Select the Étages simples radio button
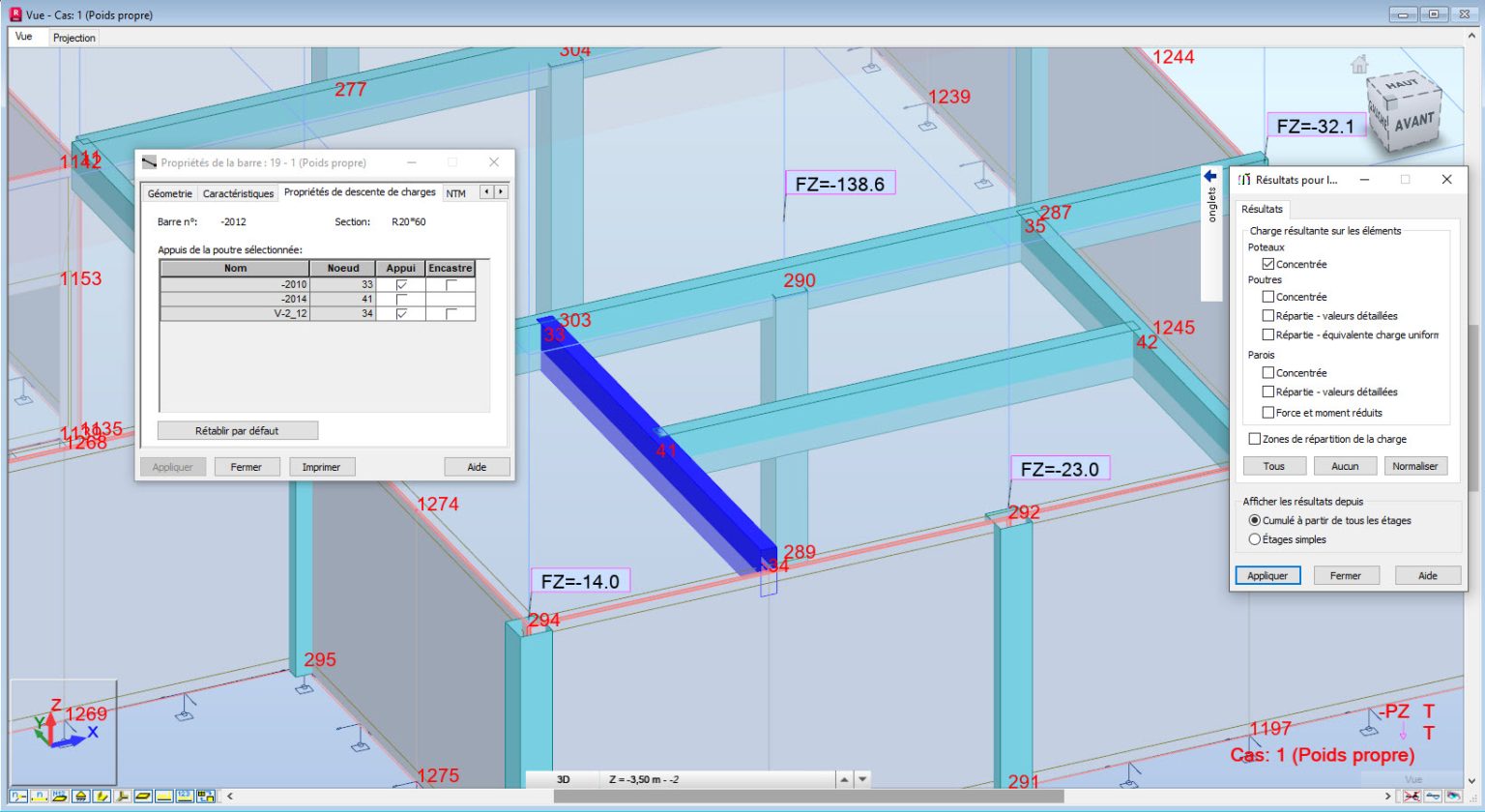 pyautogui.click(x=1256, y=539)
